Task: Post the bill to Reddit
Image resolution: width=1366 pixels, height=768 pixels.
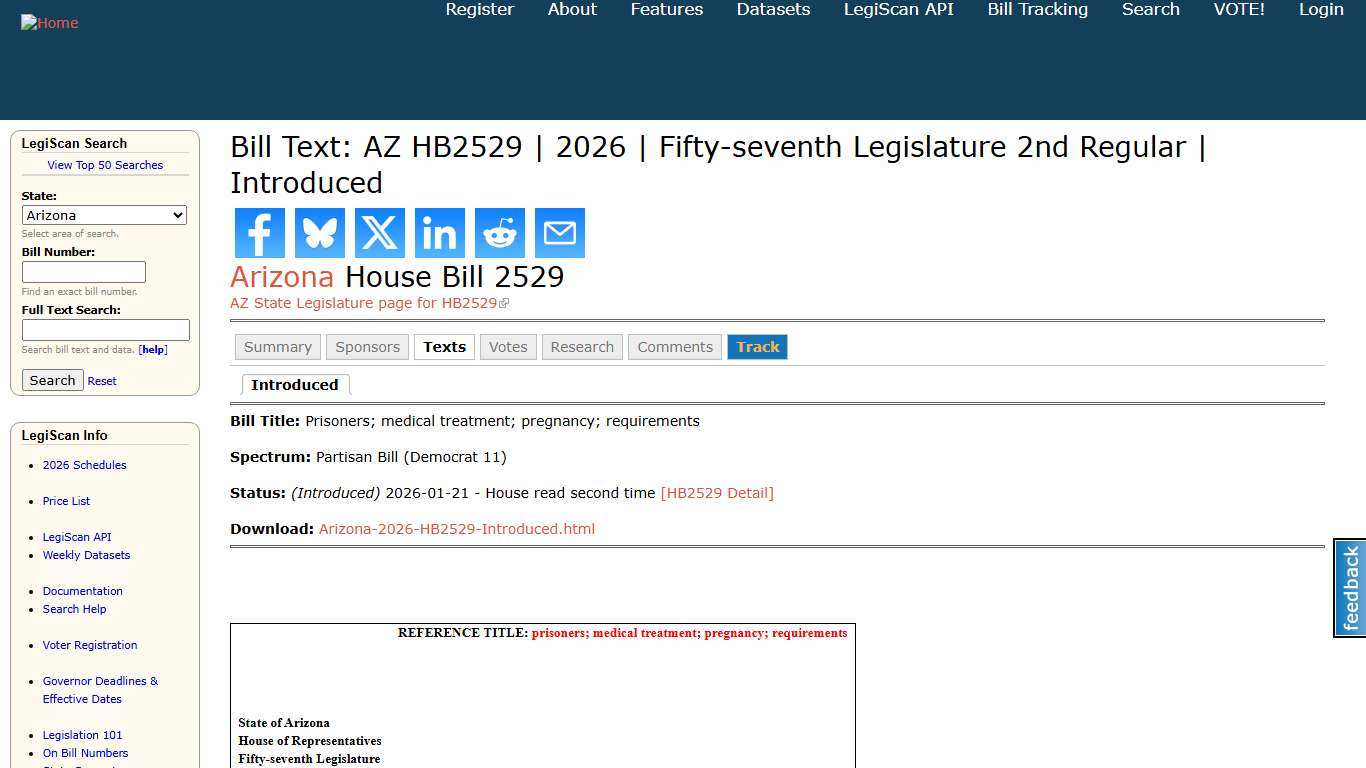Action: (x=499, y=232)
